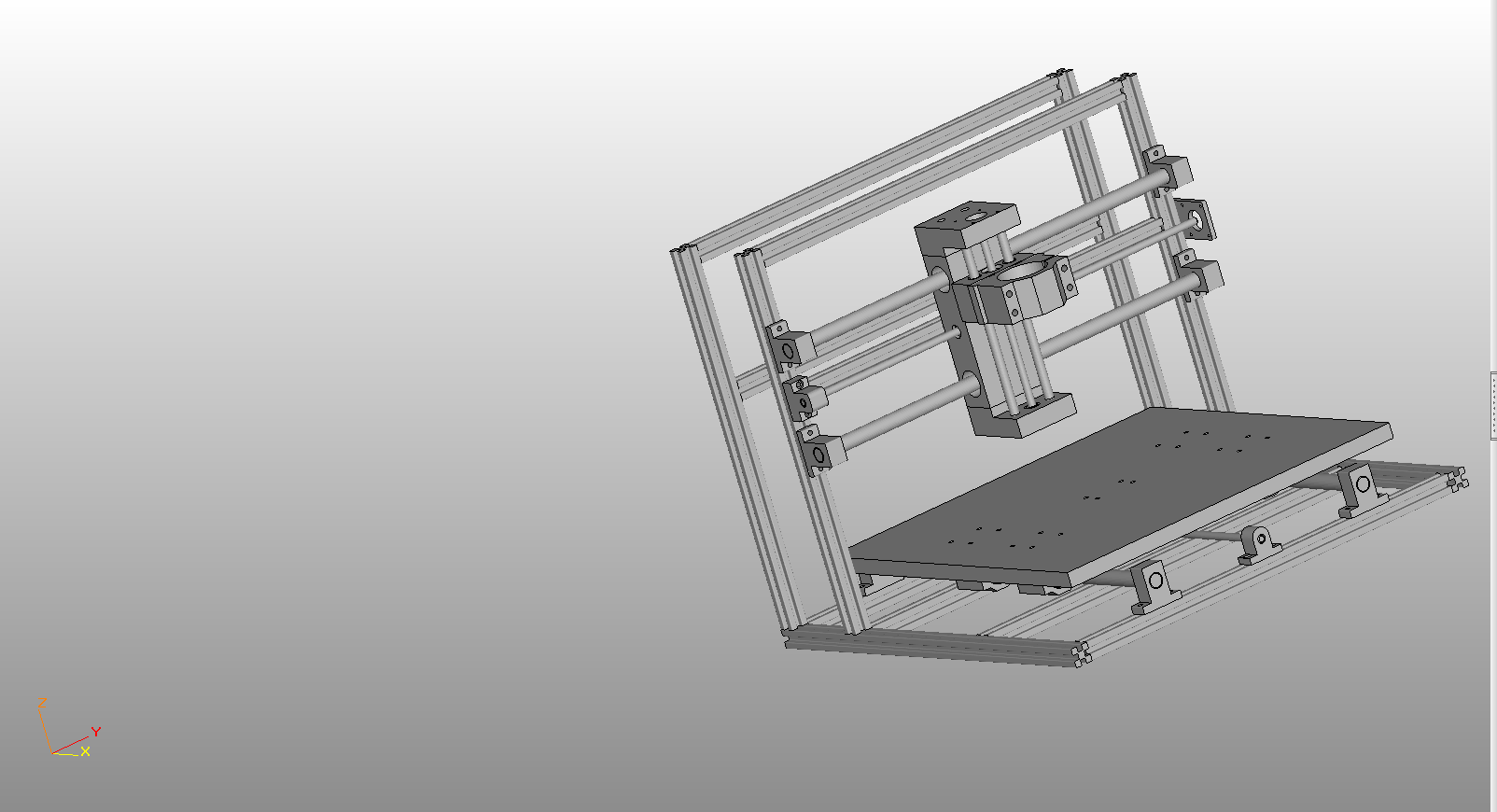Click the orange Z axis label
Screen dimensions: 1497x812
[x=42, y=702]
